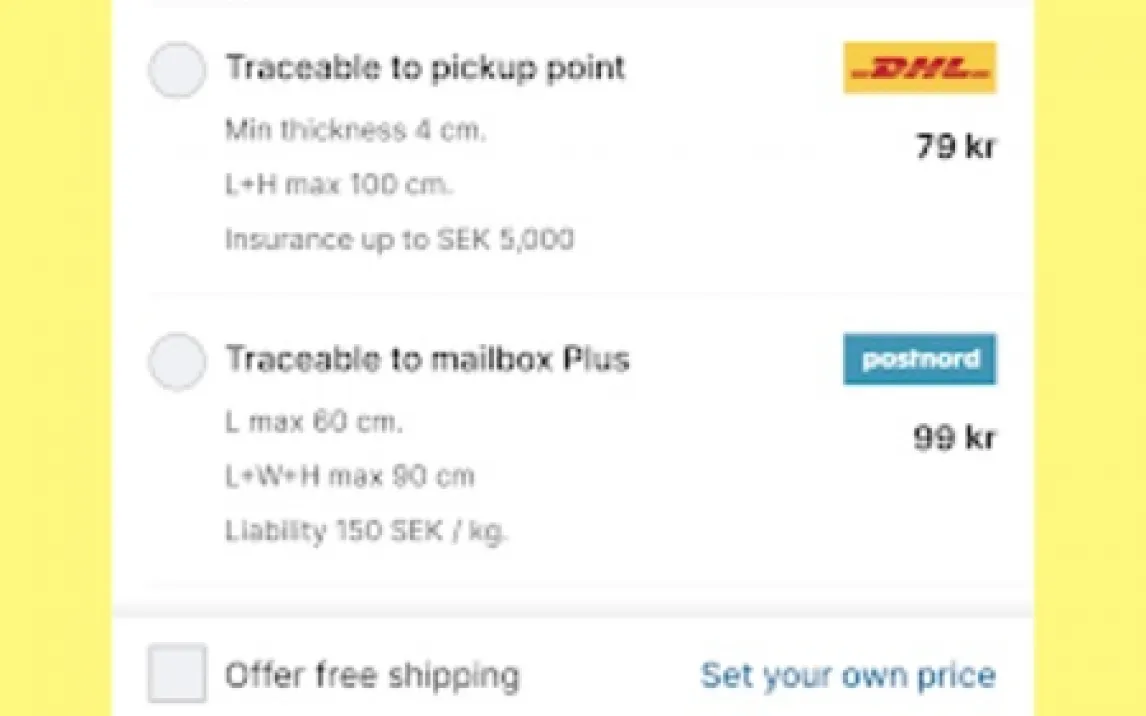Viewport: 1146px width, 716px height.
Task: Click the "Traceable to mailbox Plus" title
Action: tap(427, 359)
